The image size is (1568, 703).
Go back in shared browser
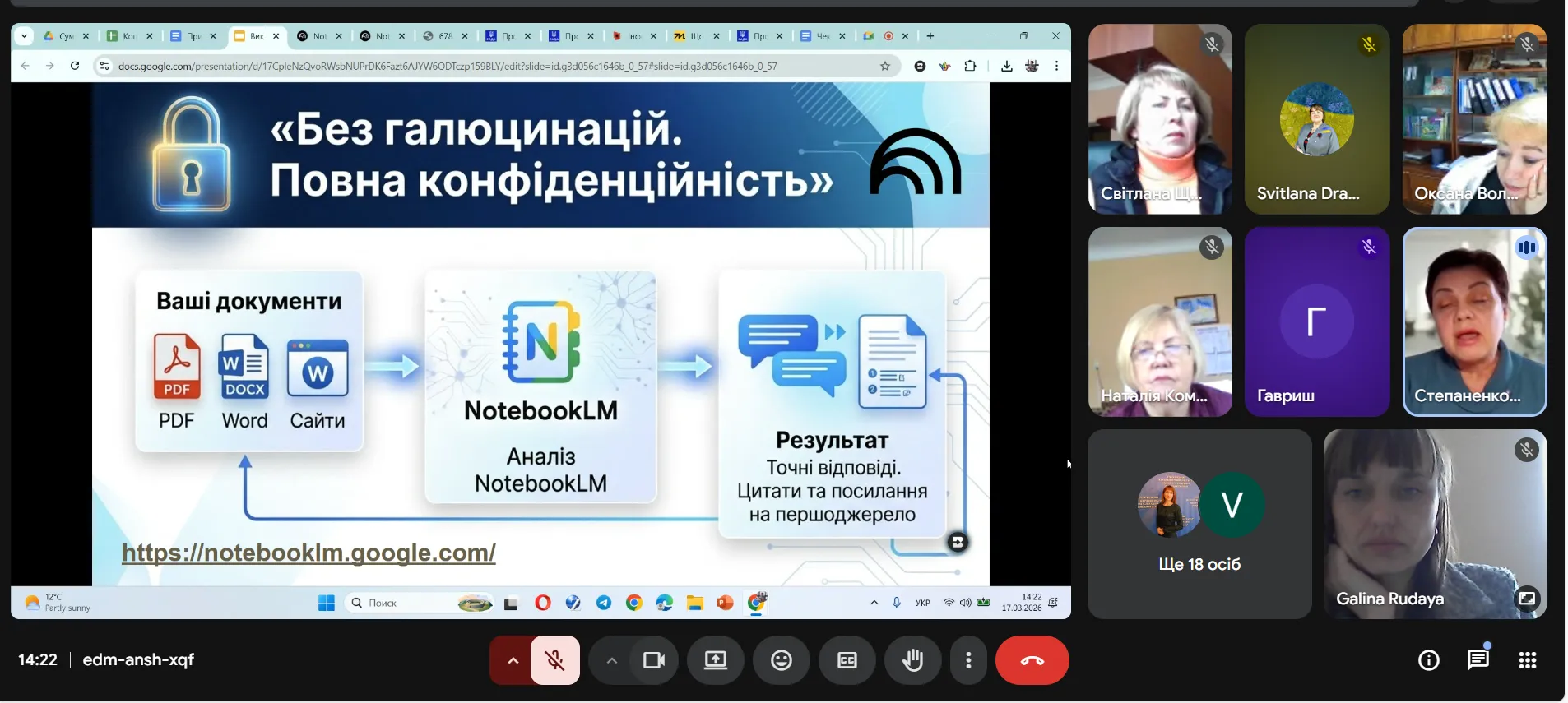click(x=26, y=66)
